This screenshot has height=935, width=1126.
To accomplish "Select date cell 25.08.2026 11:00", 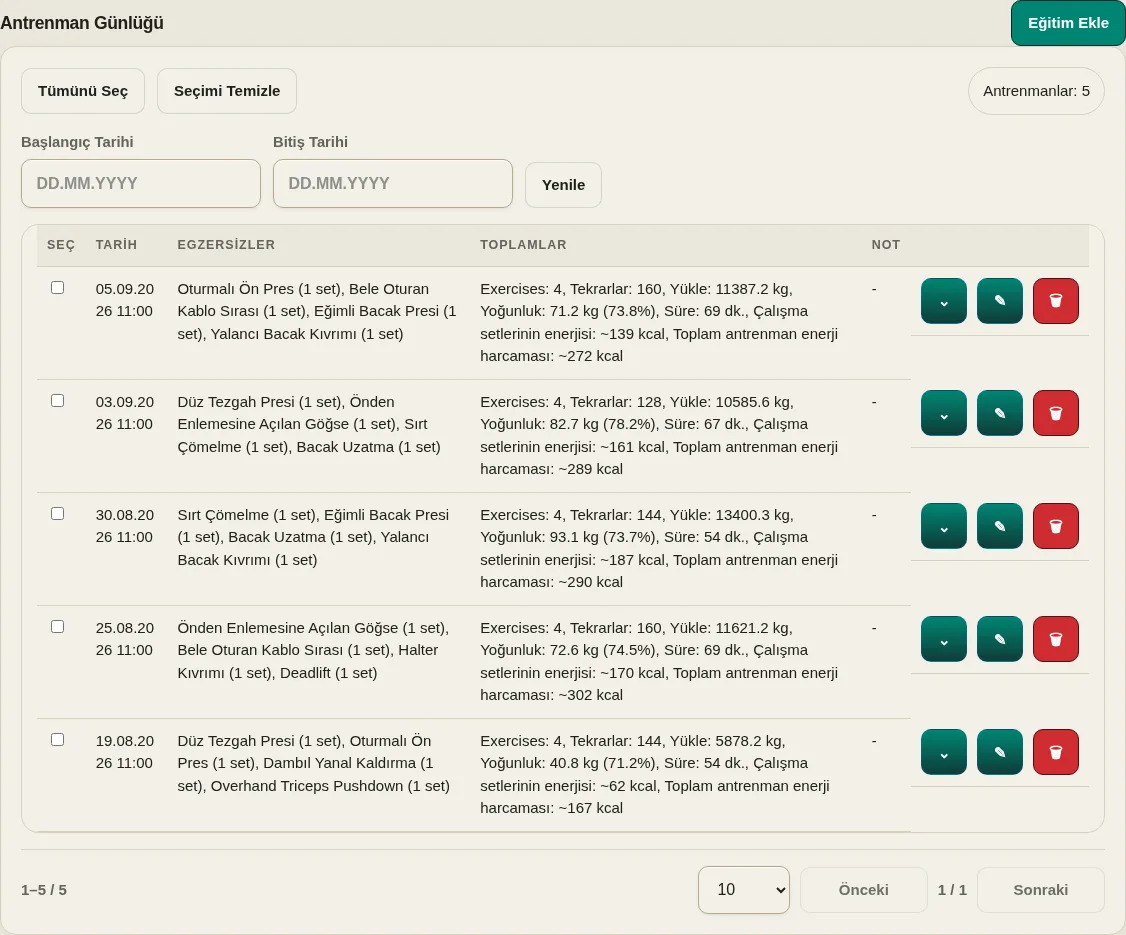I will coord(125,639).
